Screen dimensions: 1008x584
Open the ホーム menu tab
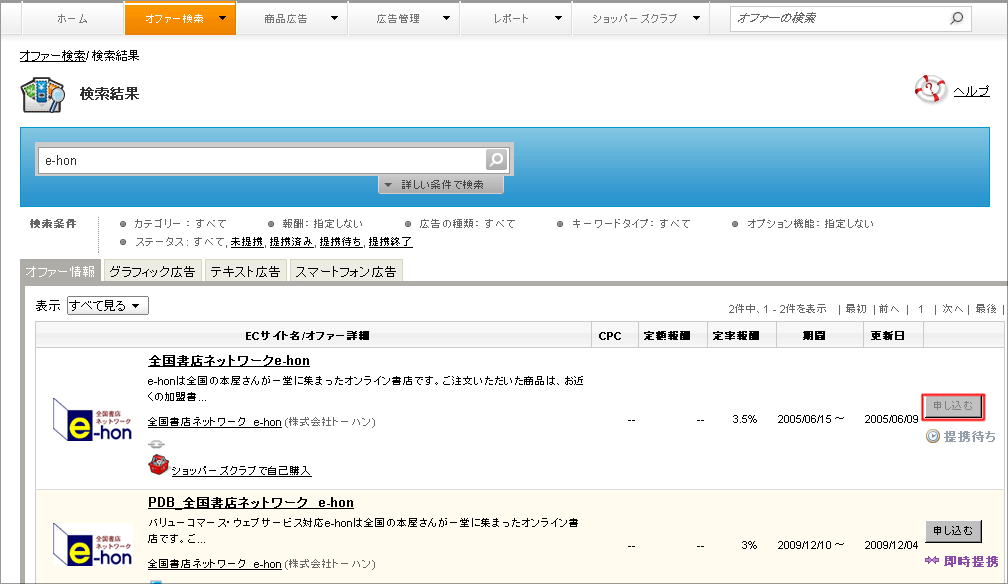(x=73, y=19)
